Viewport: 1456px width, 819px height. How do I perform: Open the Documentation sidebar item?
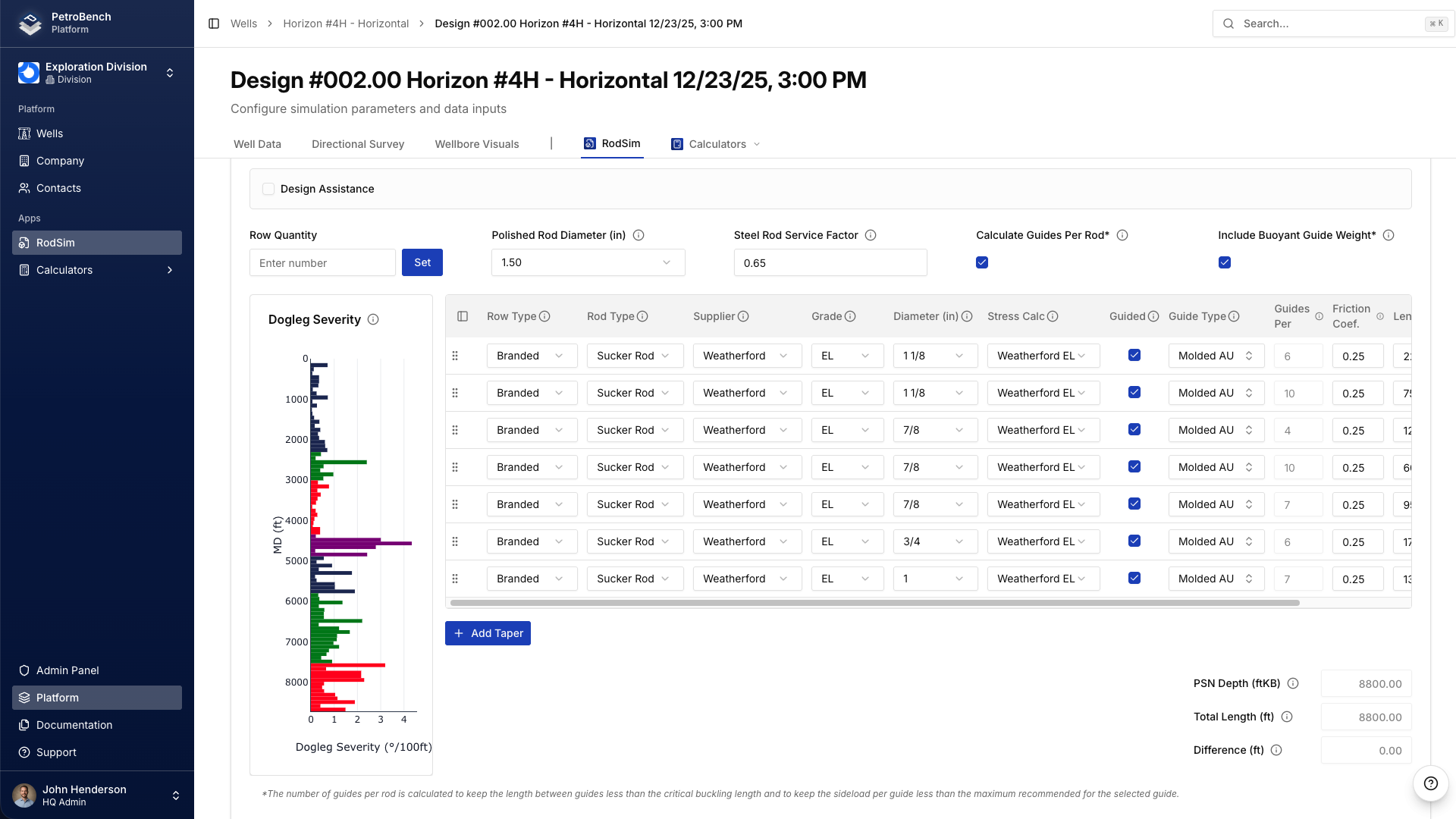(x=74, y=725)
